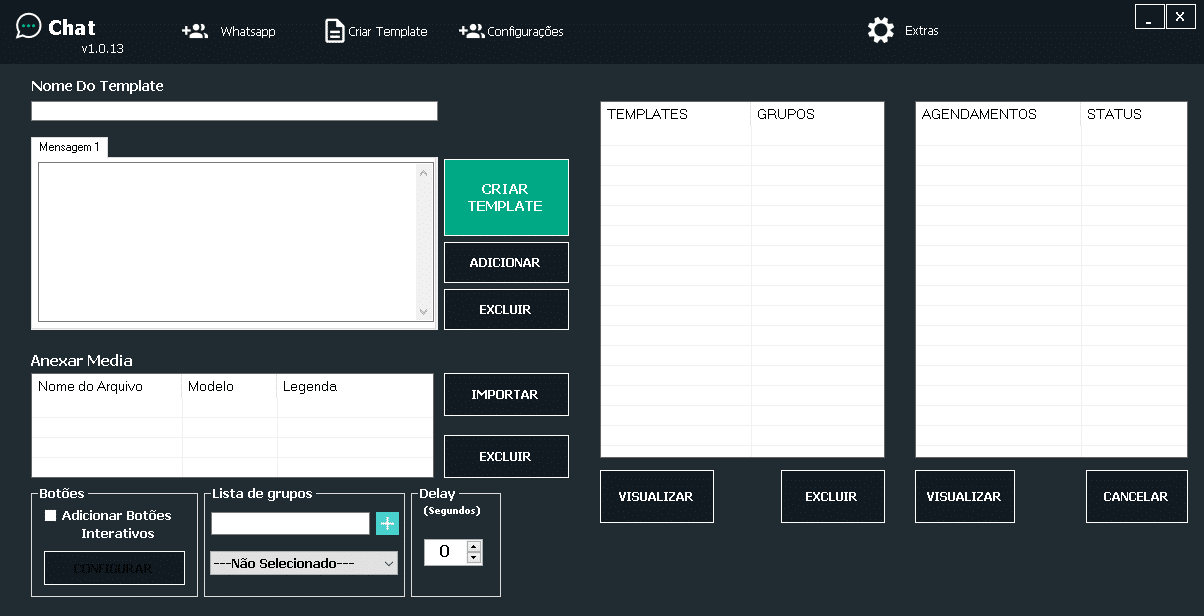Click the Chat speech bubble logo icon
This screenshot has width=1204, height=616.
(29, 27)
